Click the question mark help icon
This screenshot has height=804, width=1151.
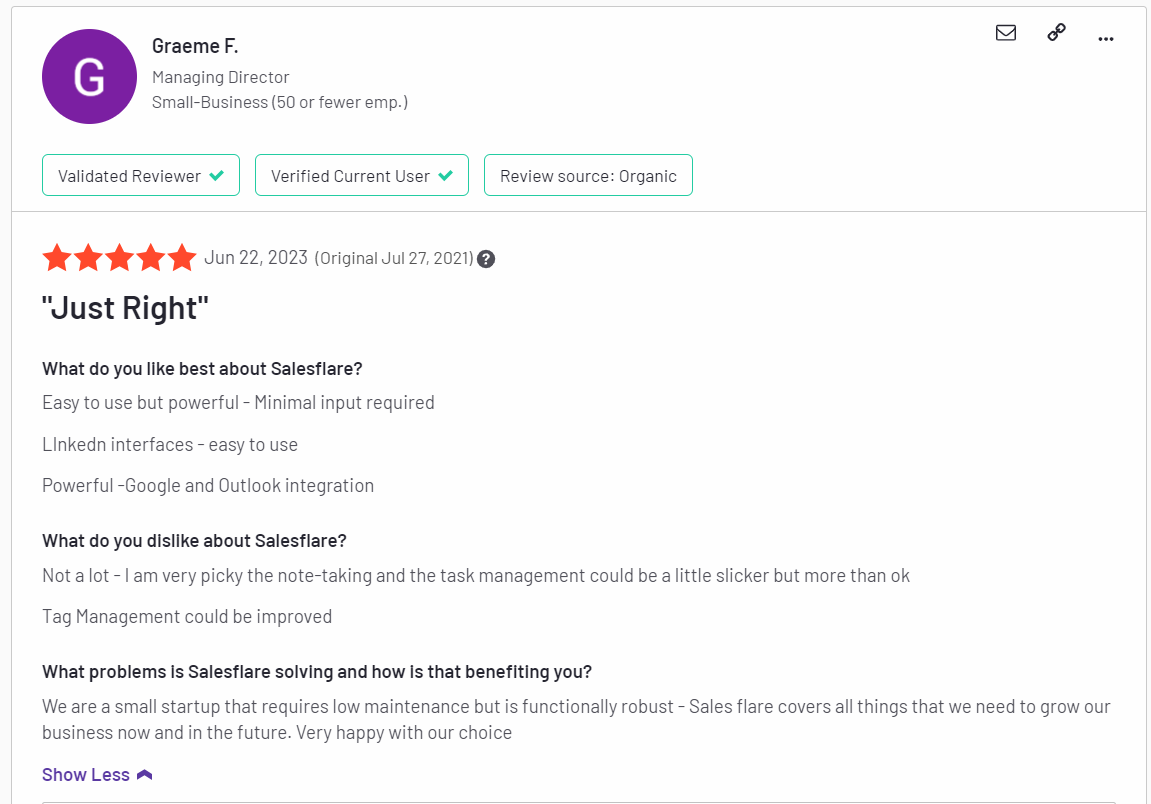coord(486,259)
